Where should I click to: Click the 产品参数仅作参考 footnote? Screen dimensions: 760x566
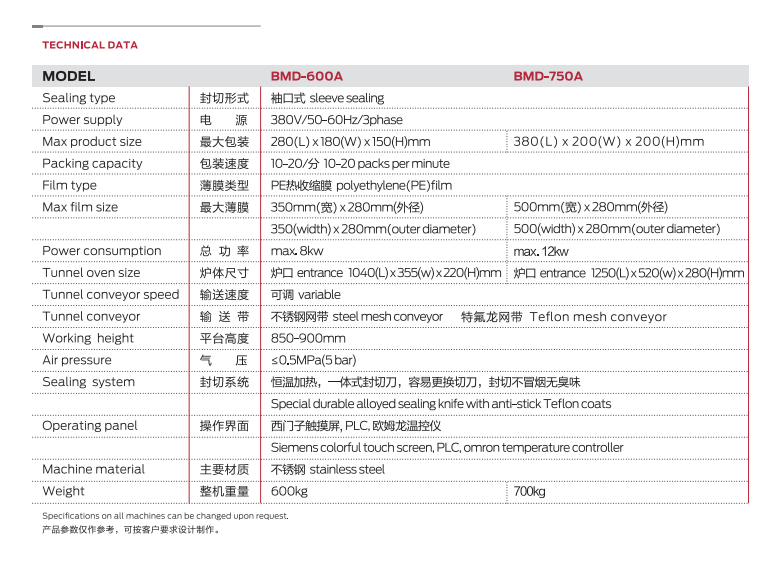[x=131, y=530]
